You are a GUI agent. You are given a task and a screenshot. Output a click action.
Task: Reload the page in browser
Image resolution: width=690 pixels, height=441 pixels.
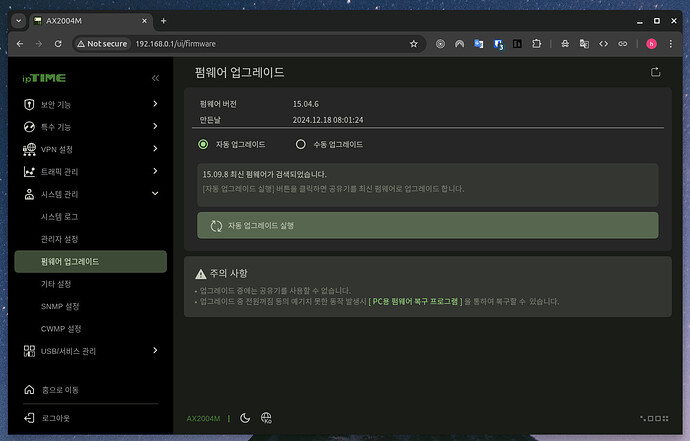(58, 44)
